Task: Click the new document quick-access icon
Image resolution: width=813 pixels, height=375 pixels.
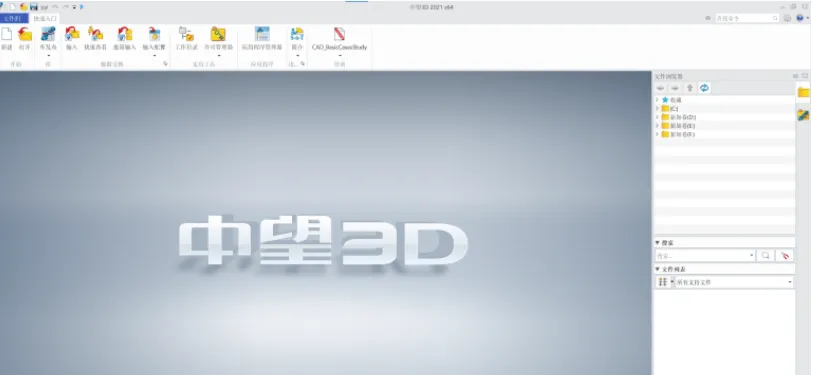Action: [13, 7]
